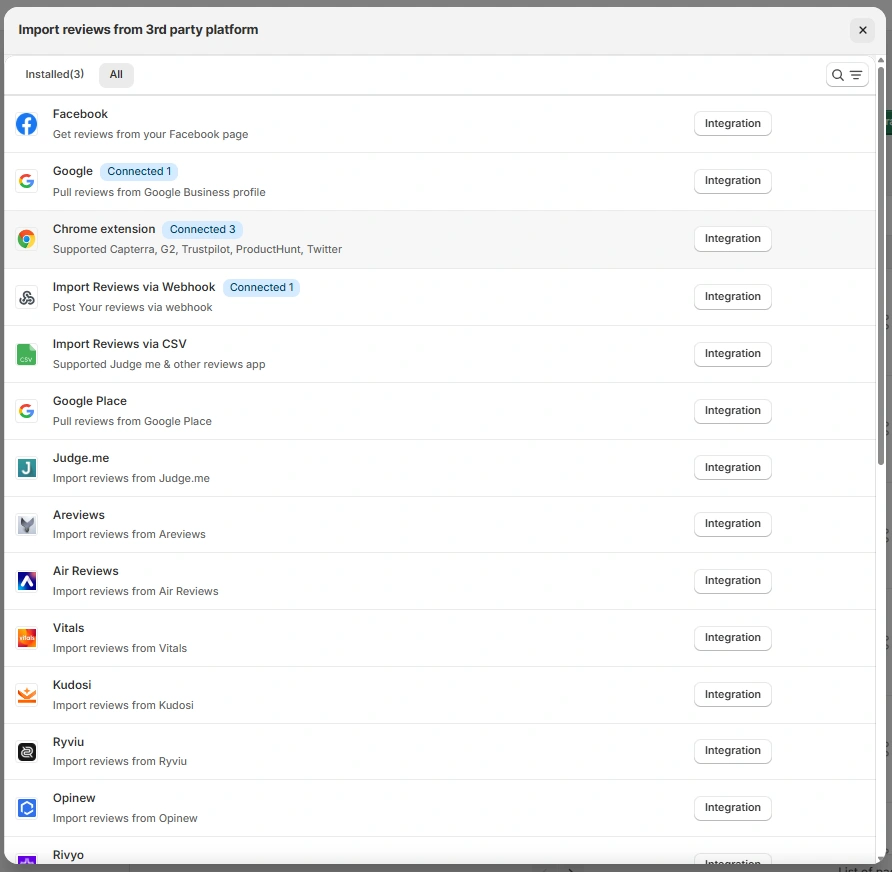Click the CSV import icon
The width and height of the screenshot is (892, 872).
click(26, 353)
